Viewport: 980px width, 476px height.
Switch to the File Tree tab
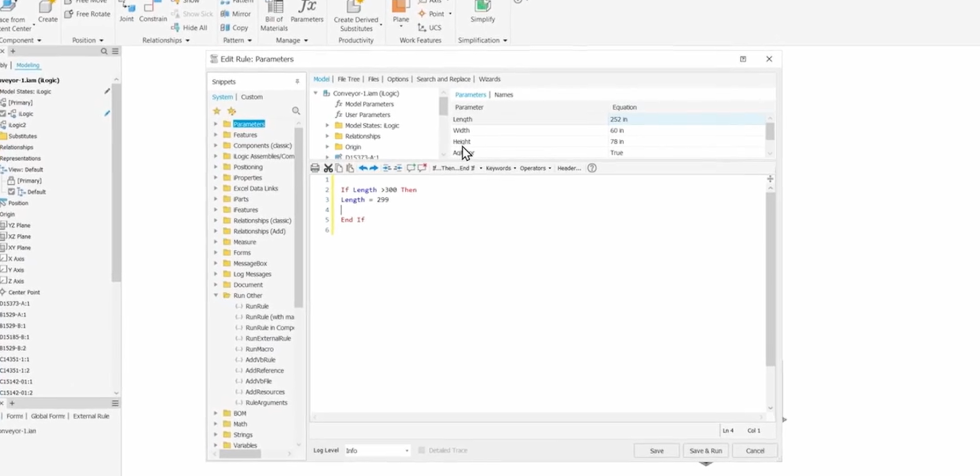tap(348, 79)
